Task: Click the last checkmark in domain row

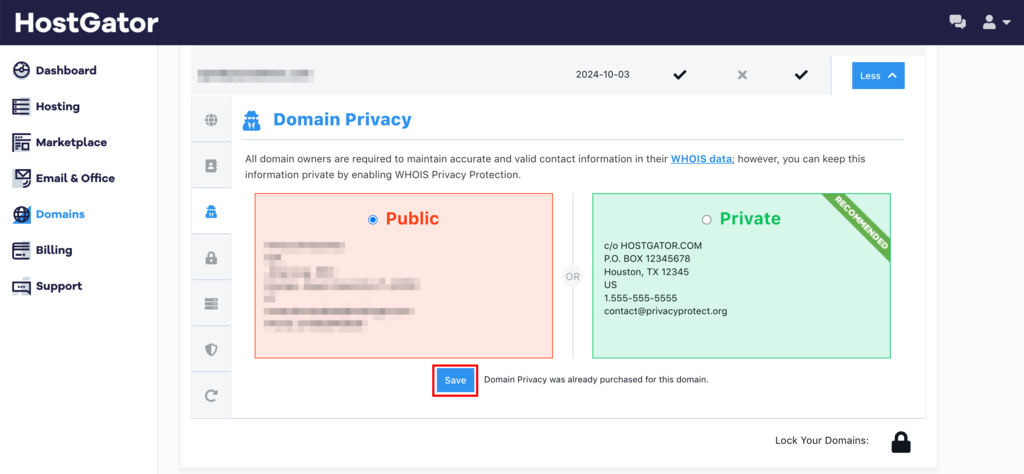Action: (801, 75)
